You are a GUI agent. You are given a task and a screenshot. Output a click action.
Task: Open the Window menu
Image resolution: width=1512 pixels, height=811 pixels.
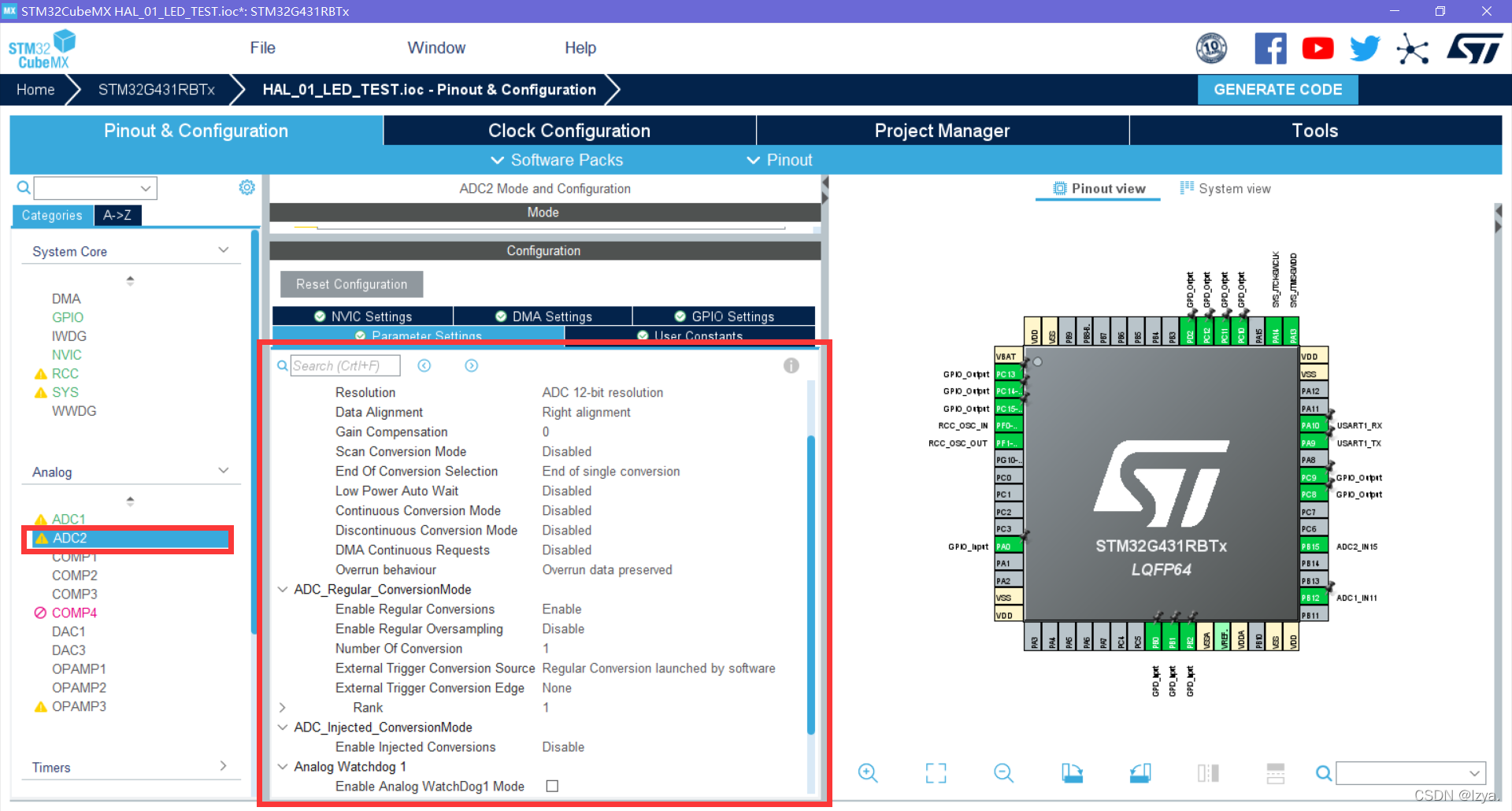436,48
